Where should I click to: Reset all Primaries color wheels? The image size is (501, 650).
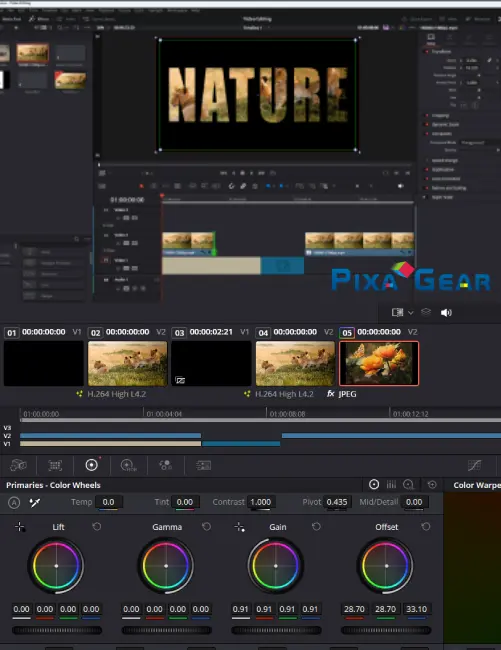tap(432, 485)
